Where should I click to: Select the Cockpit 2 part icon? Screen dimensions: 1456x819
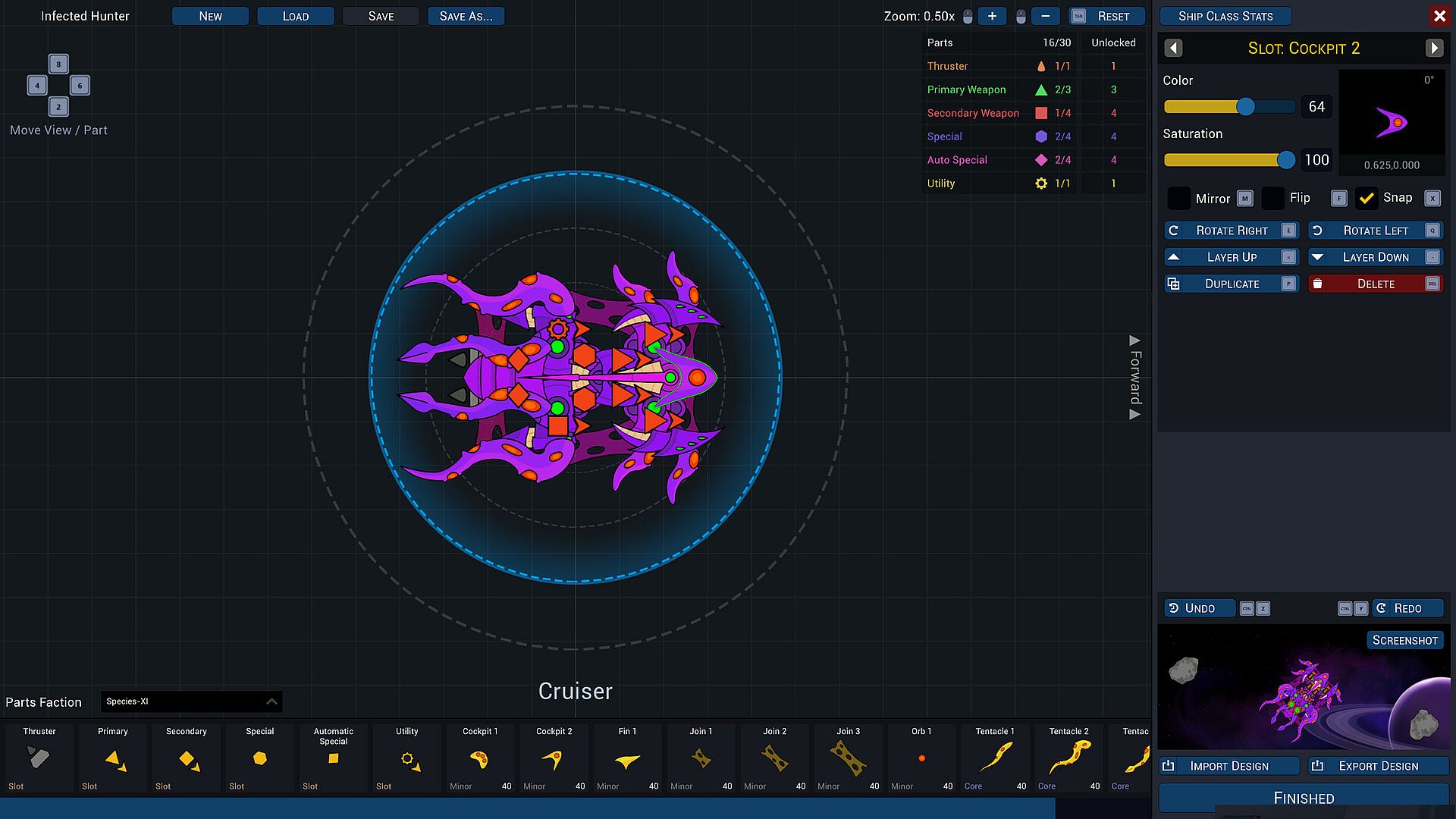553,758
